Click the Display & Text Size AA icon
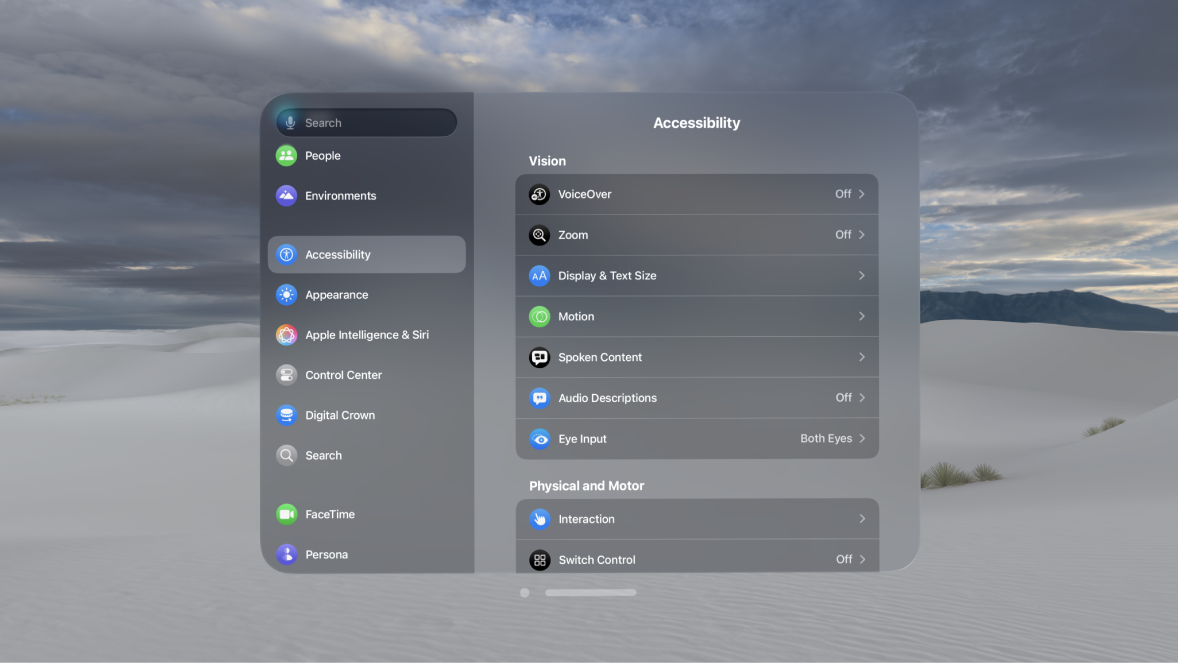Image resolution: width=1178 pixels, height=666 pixels. (539, 276)
